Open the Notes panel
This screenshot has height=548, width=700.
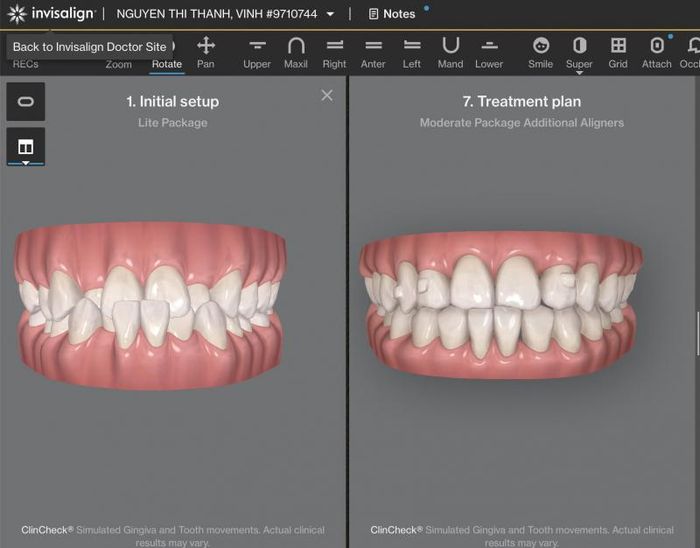pyautogui.click(x=392, y=14)
